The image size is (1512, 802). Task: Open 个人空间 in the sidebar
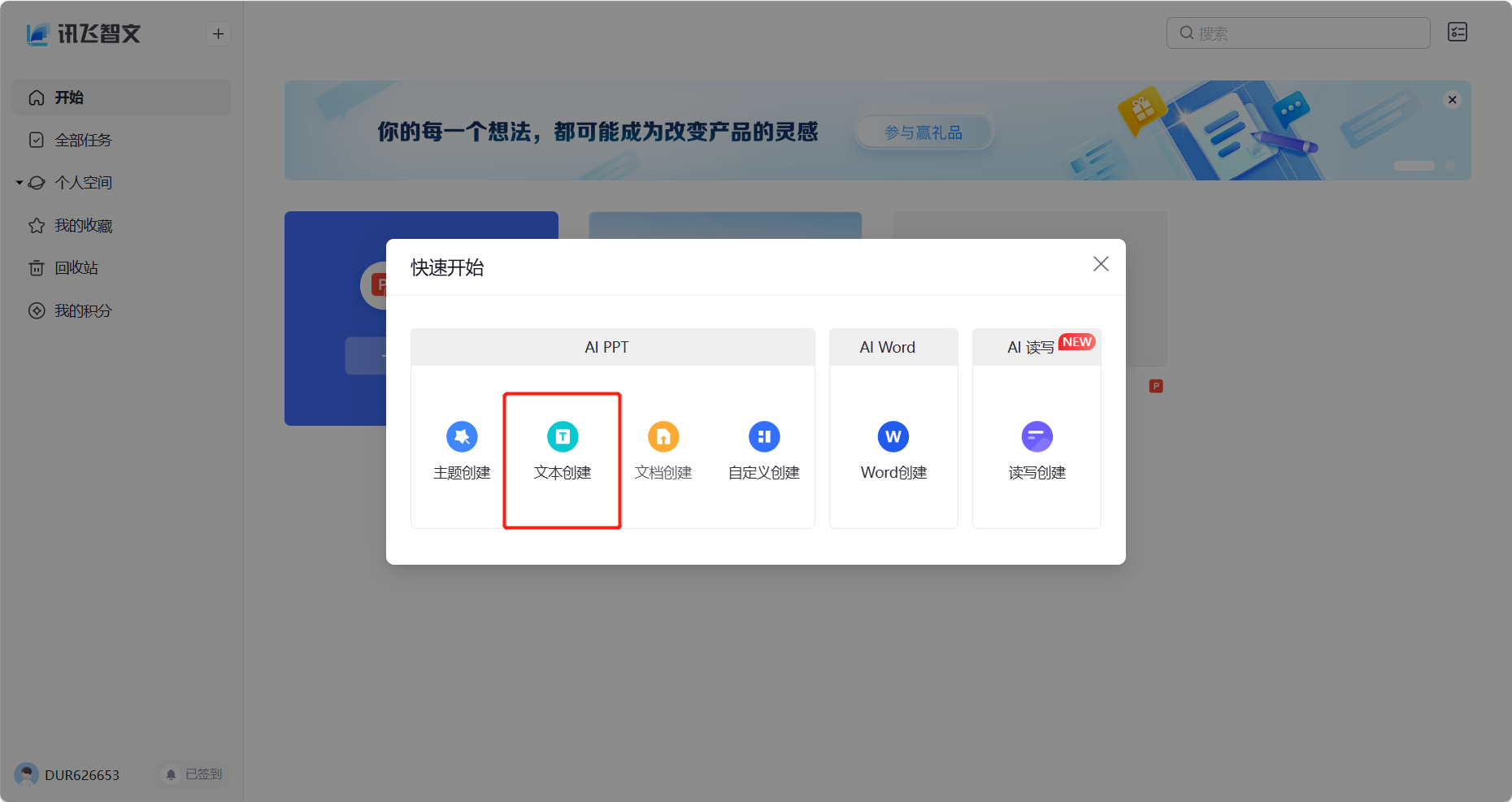coord(122,183)
